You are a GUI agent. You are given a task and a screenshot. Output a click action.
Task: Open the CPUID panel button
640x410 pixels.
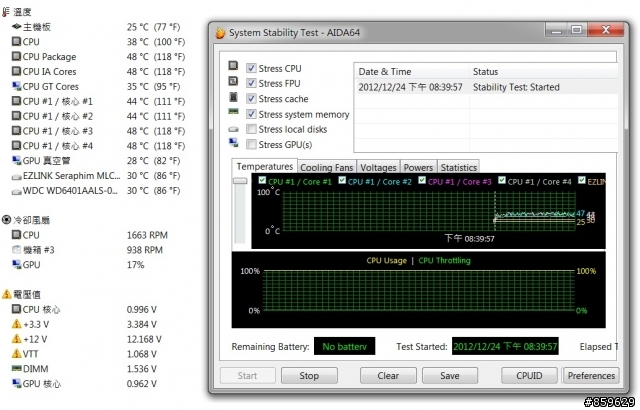(529, 375)
